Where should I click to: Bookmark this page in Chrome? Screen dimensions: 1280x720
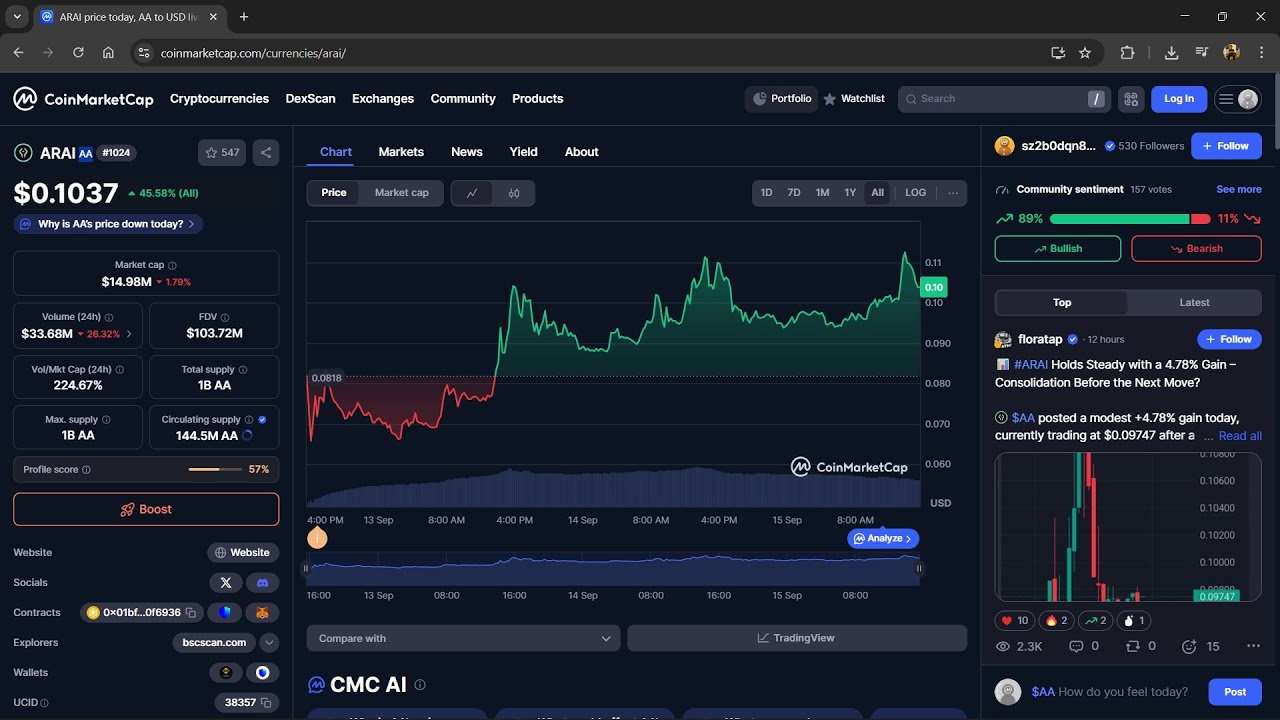click(1085, 53)
